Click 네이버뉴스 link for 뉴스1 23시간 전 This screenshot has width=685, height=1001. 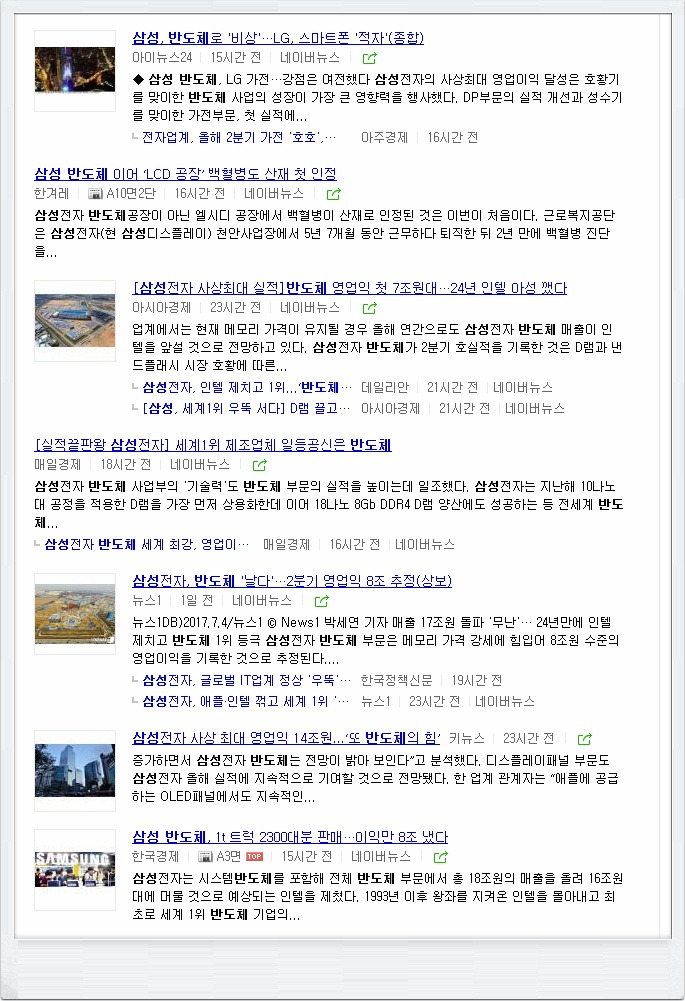point(505,702)
